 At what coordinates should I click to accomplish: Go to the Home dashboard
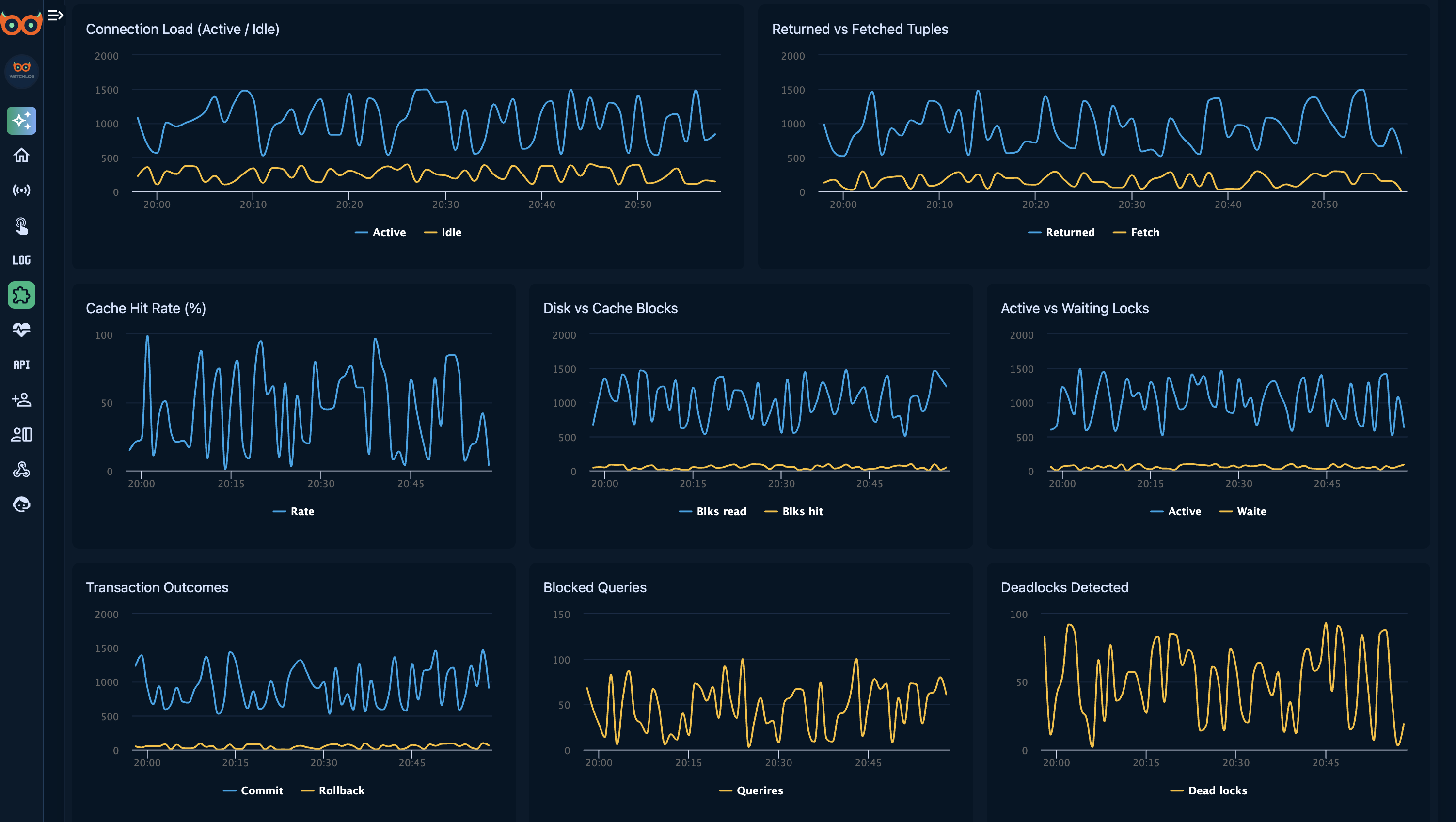pos(21,156)
